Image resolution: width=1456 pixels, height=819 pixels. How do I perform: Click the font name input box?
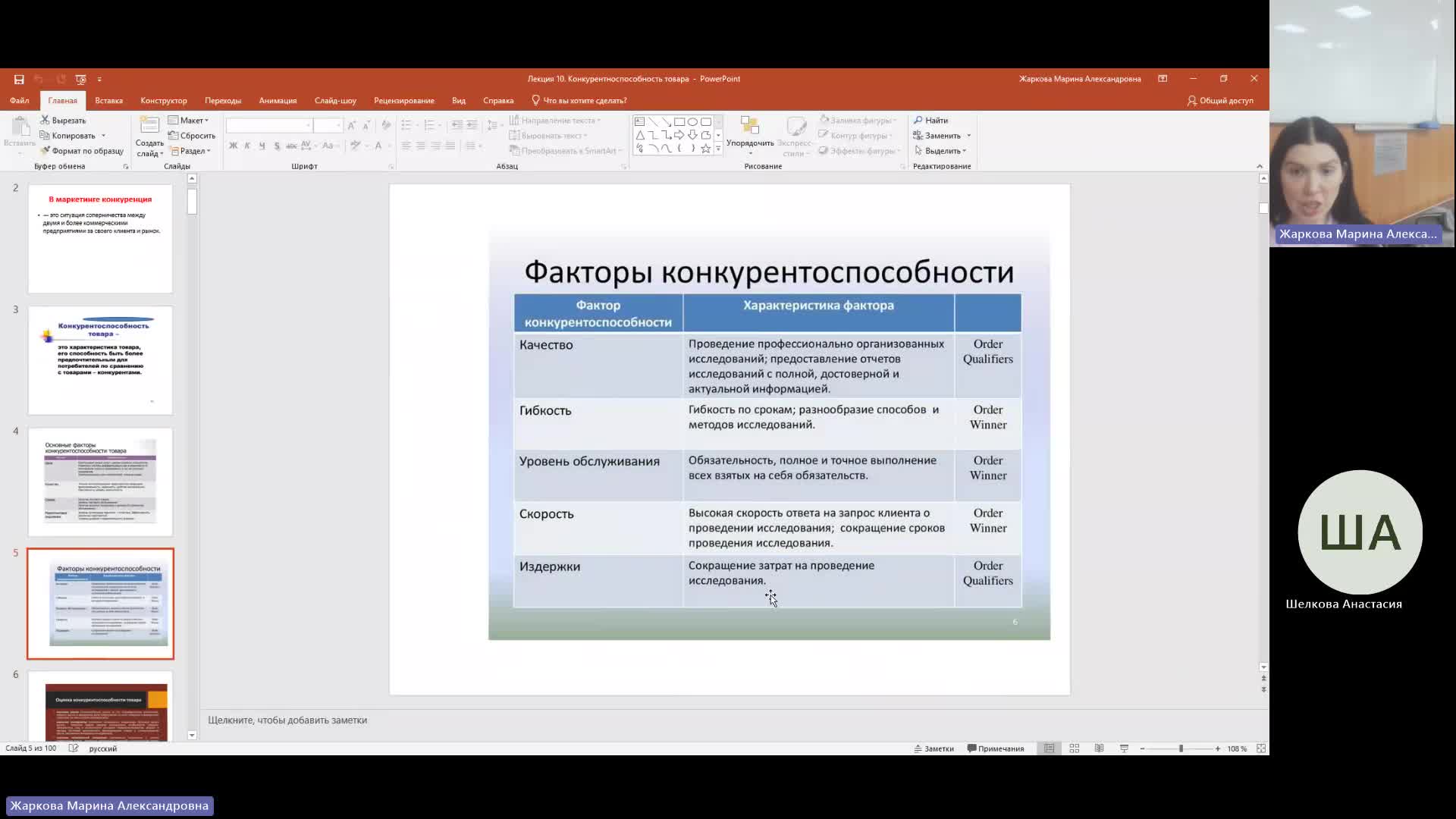coord(269,125)
